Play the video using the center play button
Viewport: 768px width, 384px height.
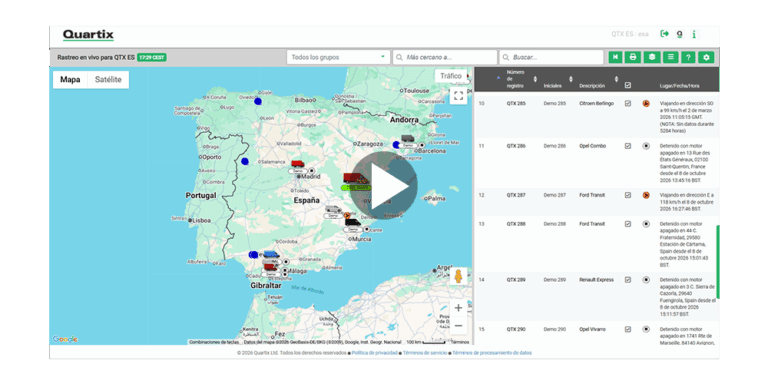pos(384,185)
